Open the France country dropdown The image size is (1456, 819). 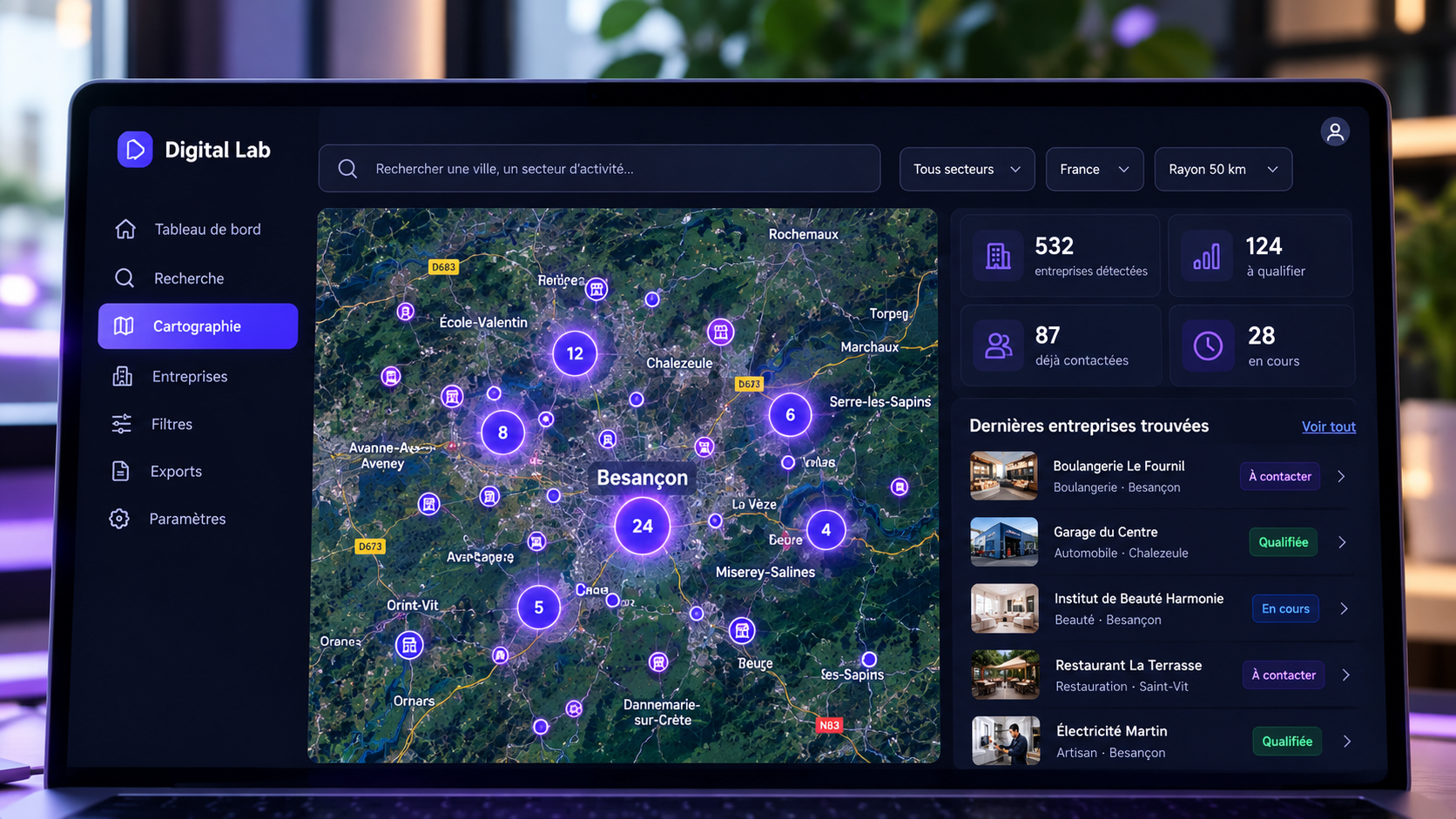click(1095, 169)
